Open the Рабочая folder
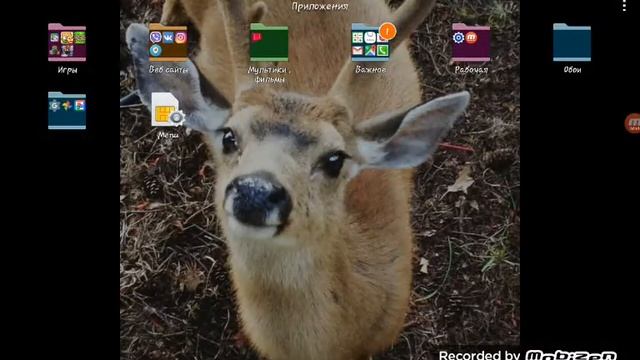This screenshot has height=360, width=640. click(x=471, y=42)
